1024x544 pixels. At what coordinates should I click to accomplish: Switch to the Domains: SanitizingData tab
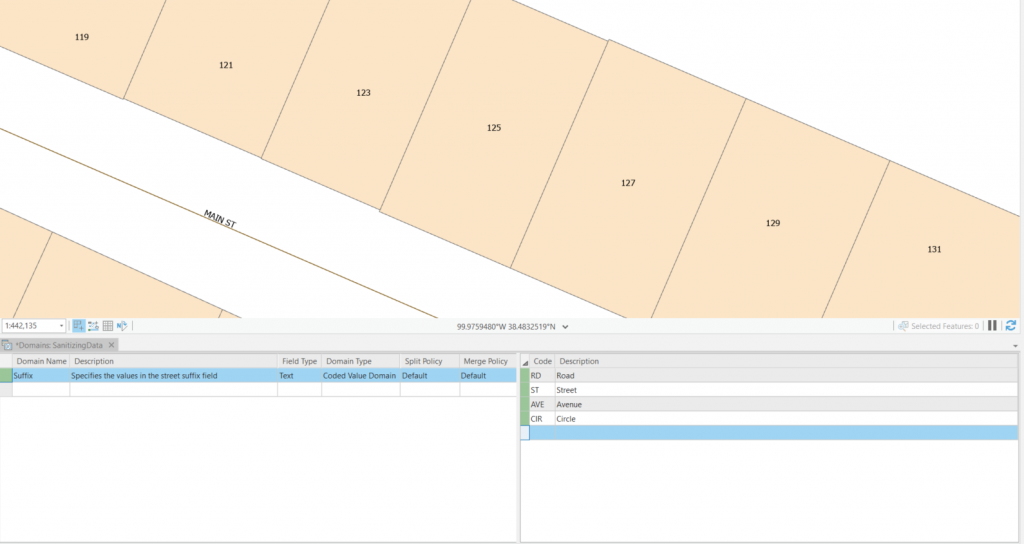pos(60,345)
